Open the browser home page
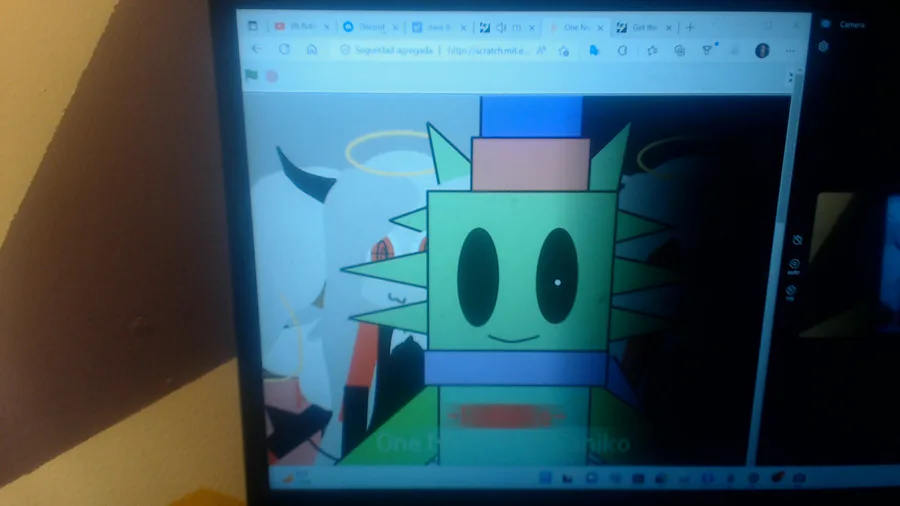This screenshot has width=900, height=506. tap(312, 49)
